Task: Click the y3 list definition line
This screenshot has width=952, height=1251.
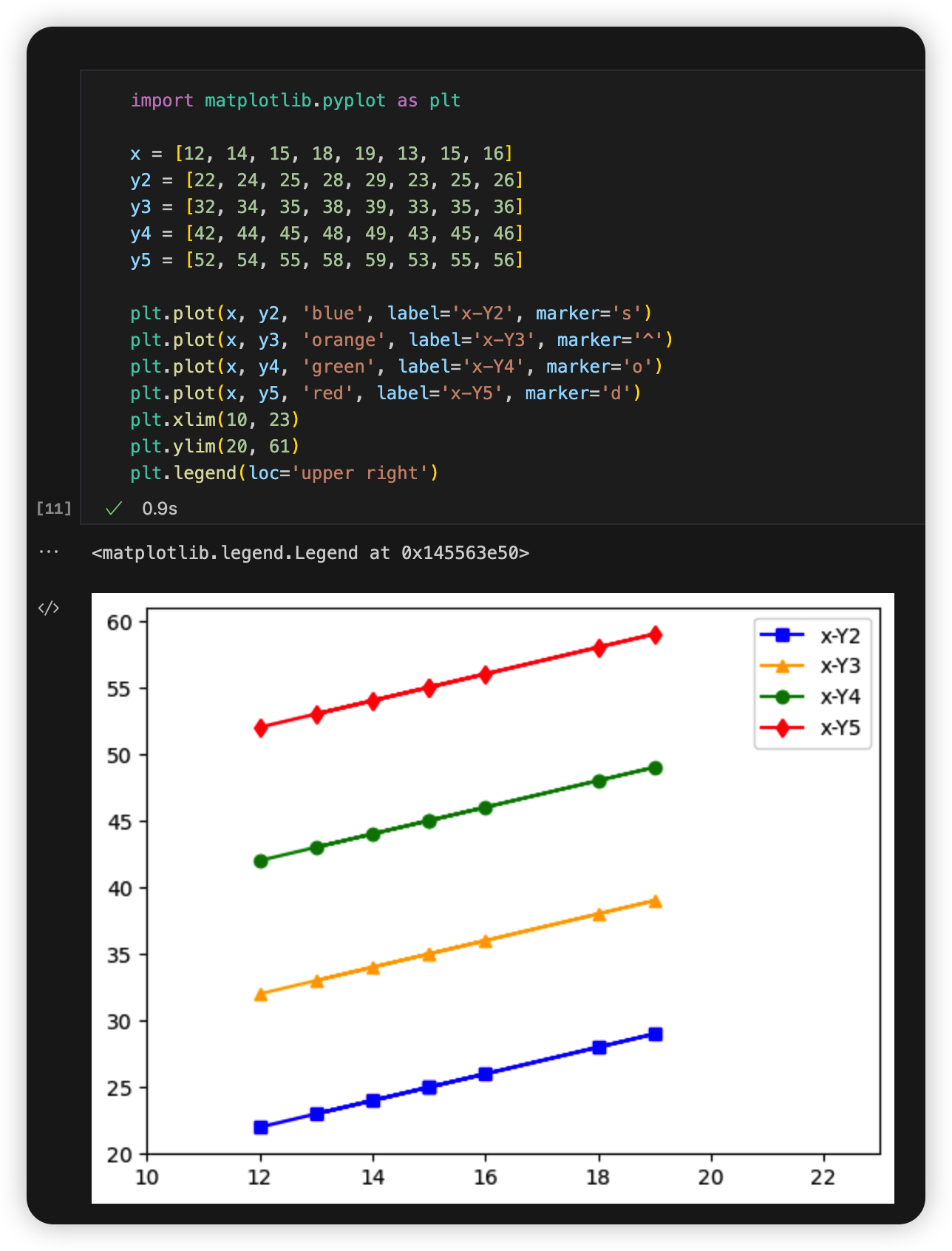Action: pos(327,207)
